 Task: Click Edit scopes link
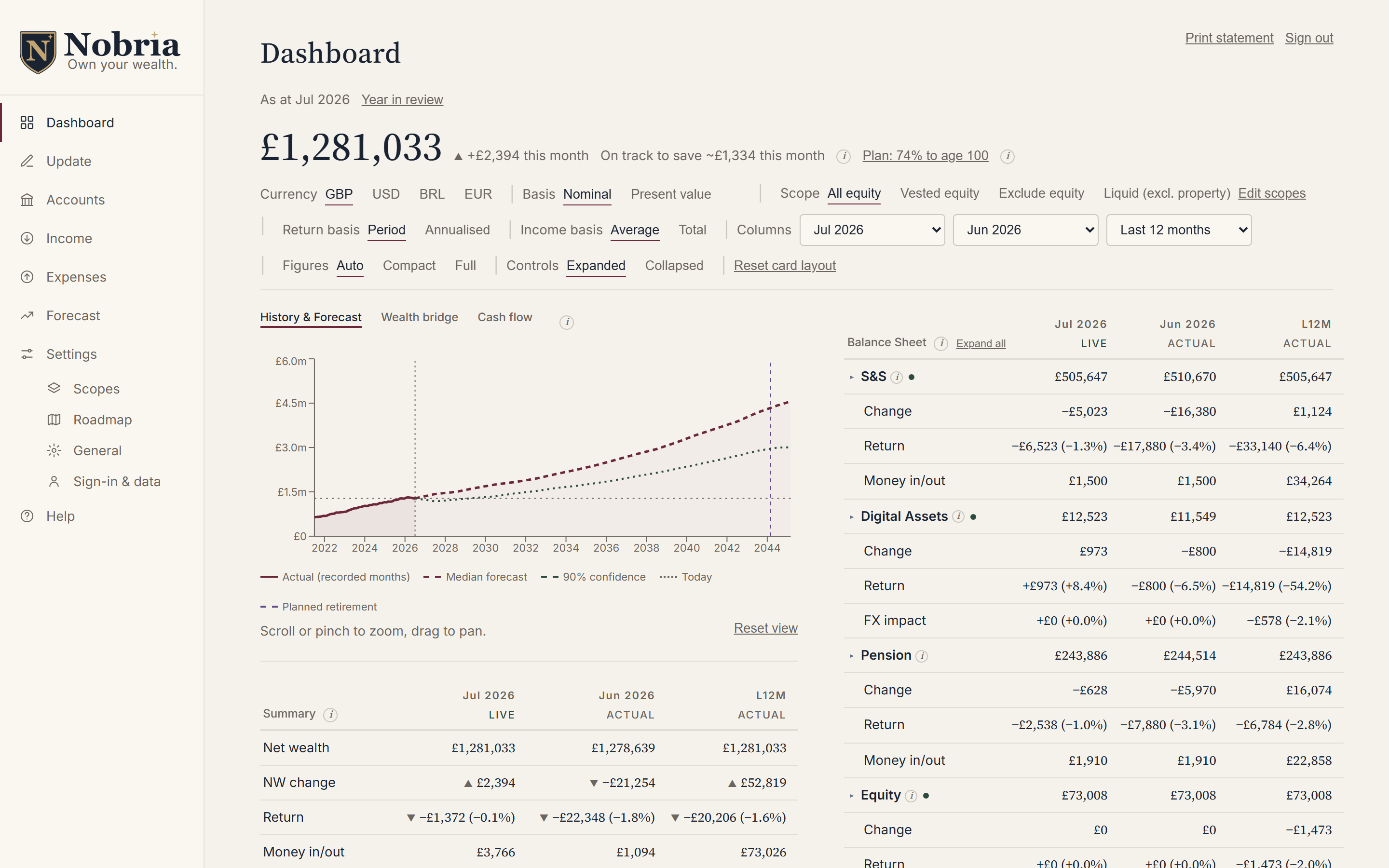pos(1271,193)
